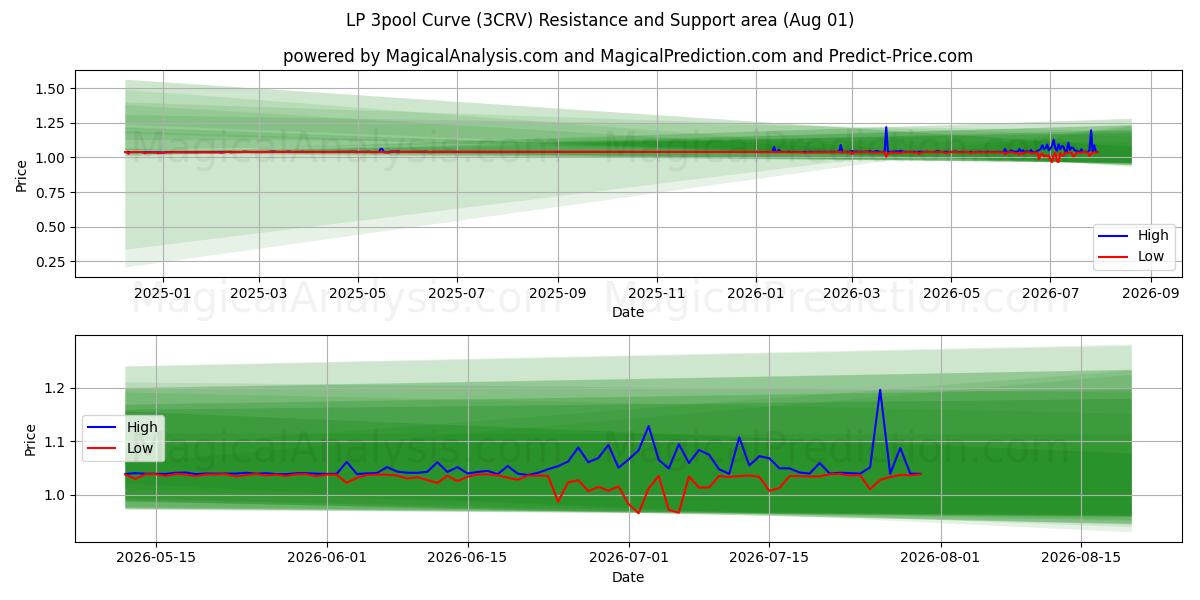The width and height of the screenshot is (1200, 600).
Task: Click the 2026-08-01 tick label on the bottom chart
Action: [940, 557]
